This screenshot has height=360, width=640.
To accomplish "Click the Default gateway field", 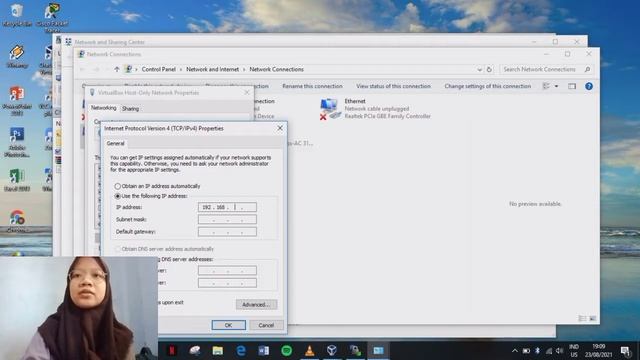I will (227, 232).
